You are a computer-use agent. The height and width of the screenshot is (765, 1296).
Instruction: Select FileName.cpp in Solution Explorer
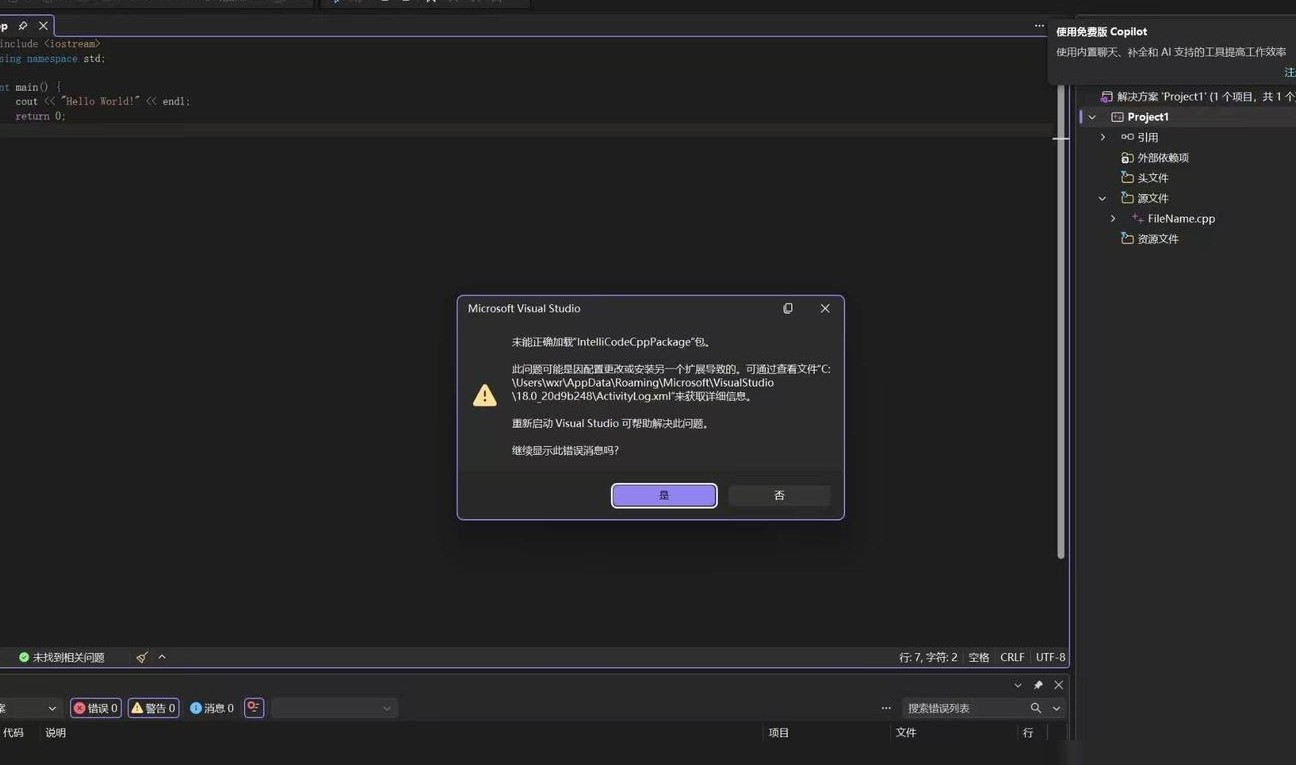pos(1181,219)
